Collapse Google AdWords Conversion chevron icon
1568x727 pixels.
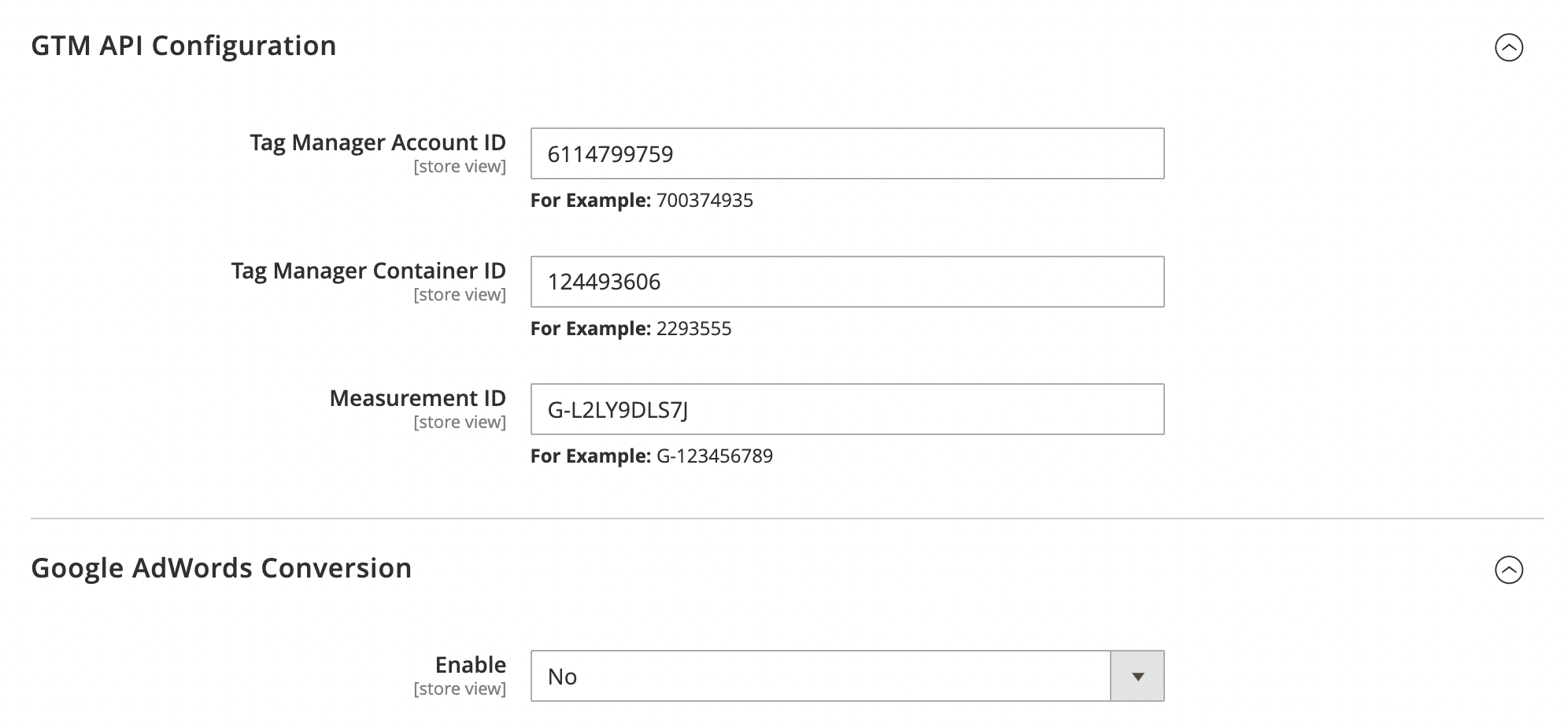click(x=1508, y=570)
